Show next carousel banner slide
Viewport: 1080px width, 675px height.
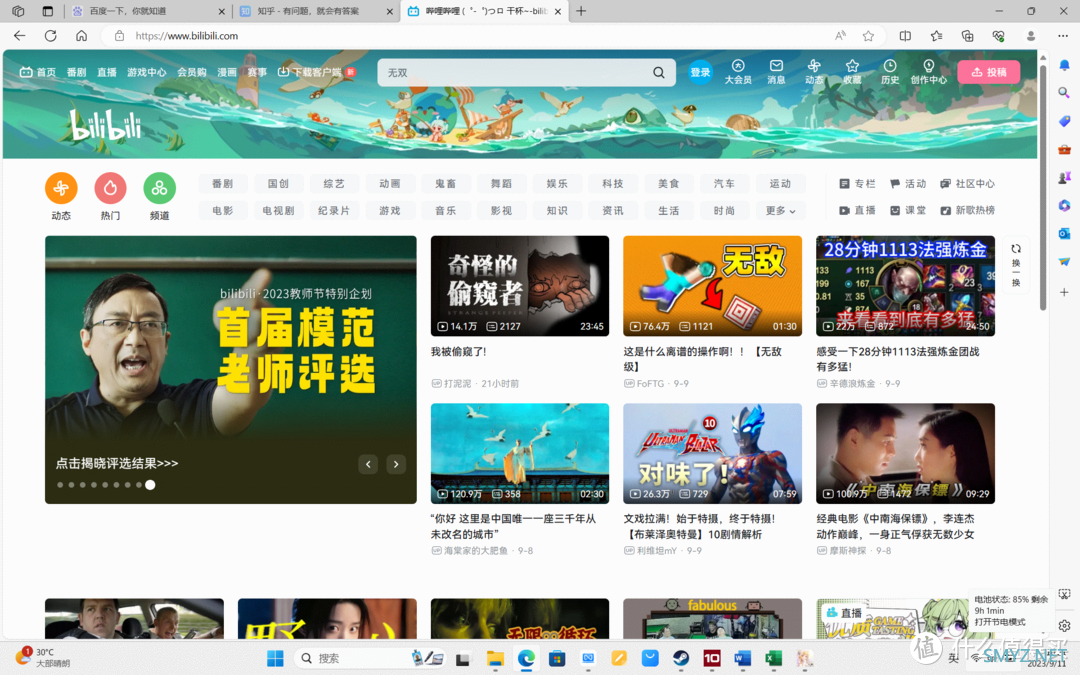coord(396,464)
